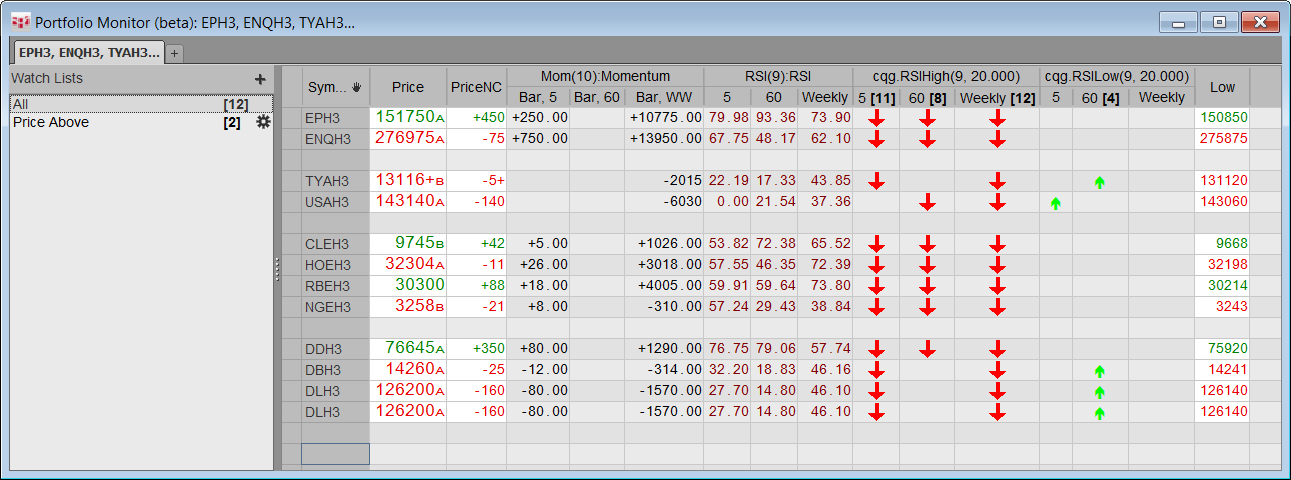1291x480 pixels.
Task: Select the empty symbol input cell
Action: (x=335, y=455)
